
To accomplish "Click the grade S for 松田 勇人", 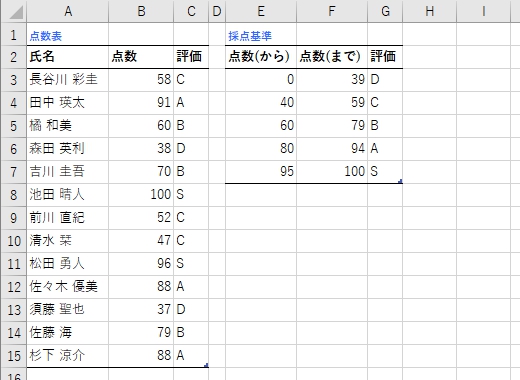I will (x=191, y=264).
